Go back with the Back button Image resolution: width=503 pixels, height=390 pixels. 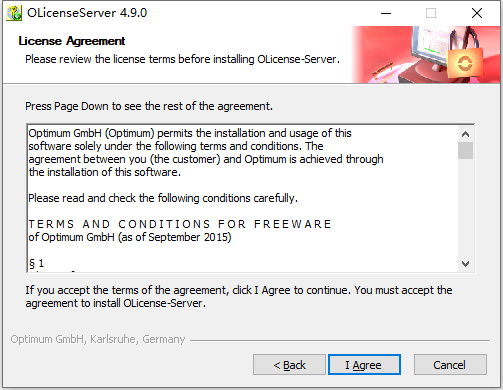289,365
